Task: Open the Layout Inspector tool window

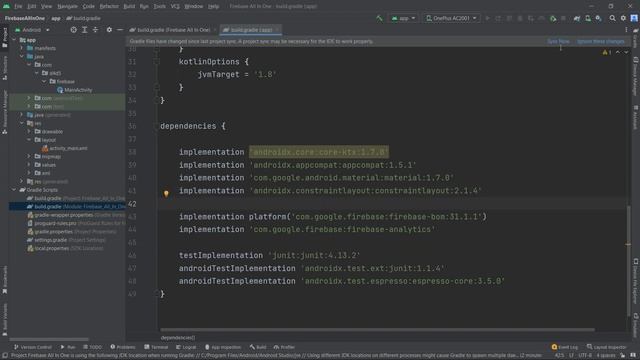Action: pyautogui.click(x=606, y=347)
